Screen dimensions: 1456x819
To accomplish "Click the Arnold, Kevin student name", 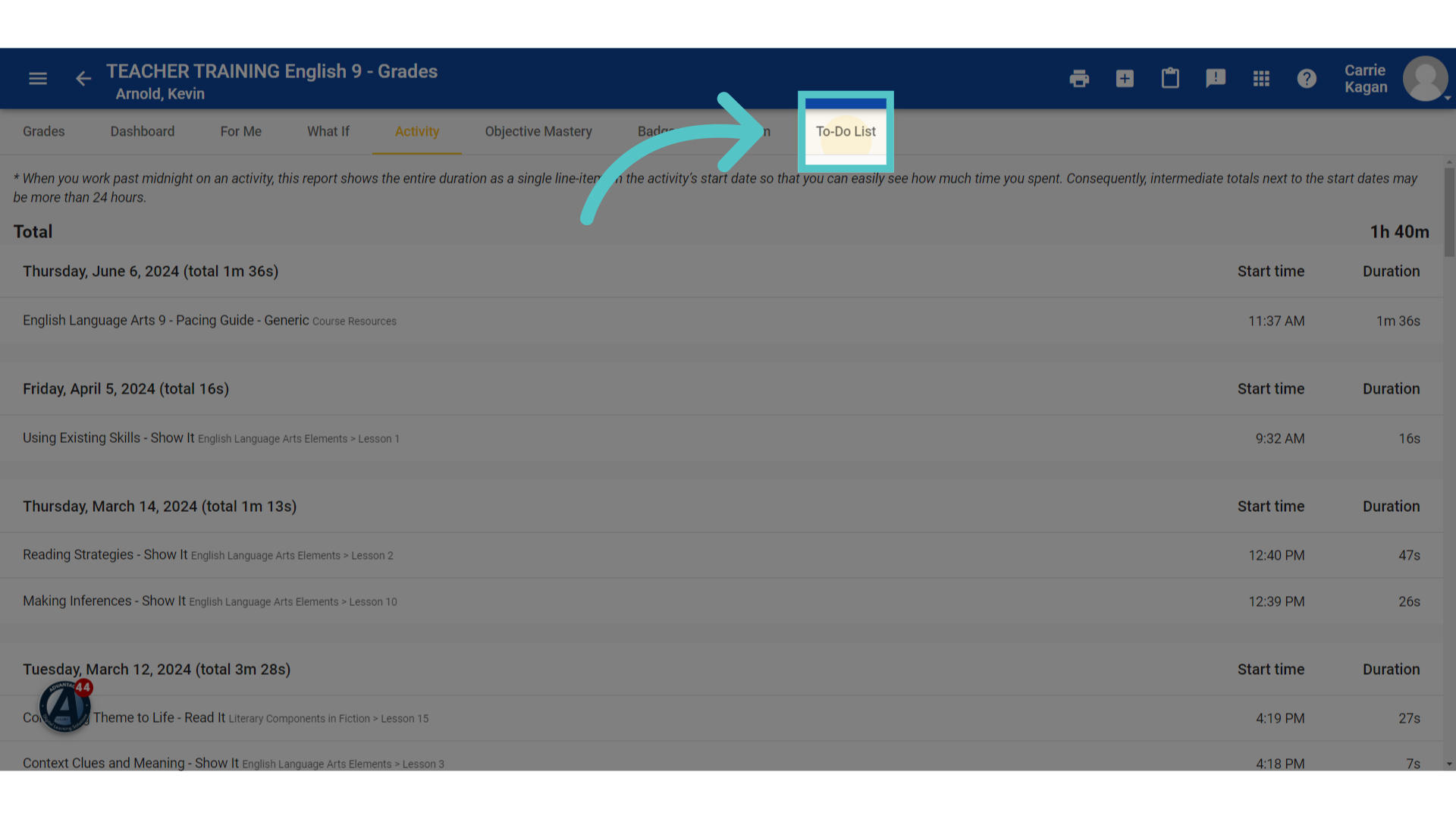I will click(x=160, y=94).
